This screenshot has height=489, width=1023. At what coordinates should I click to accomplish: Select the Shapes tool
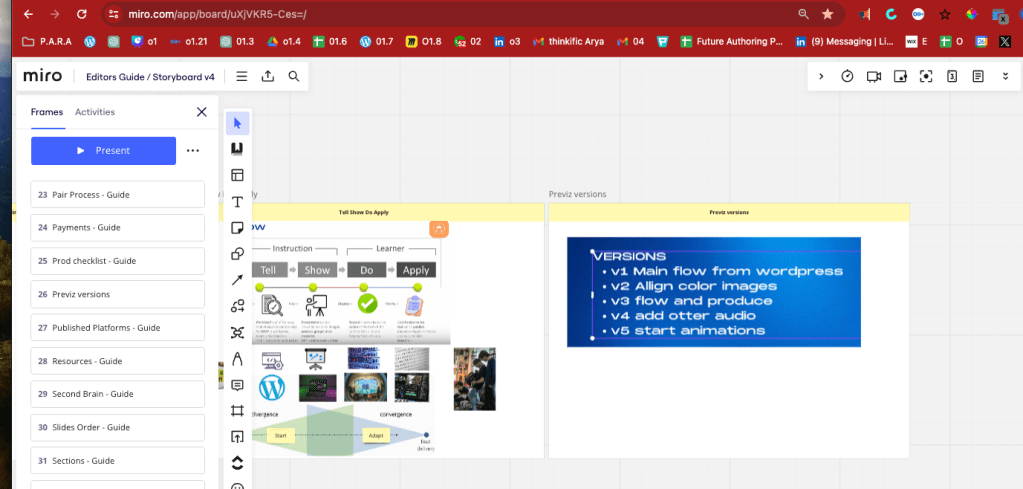(x=237, y=254)
